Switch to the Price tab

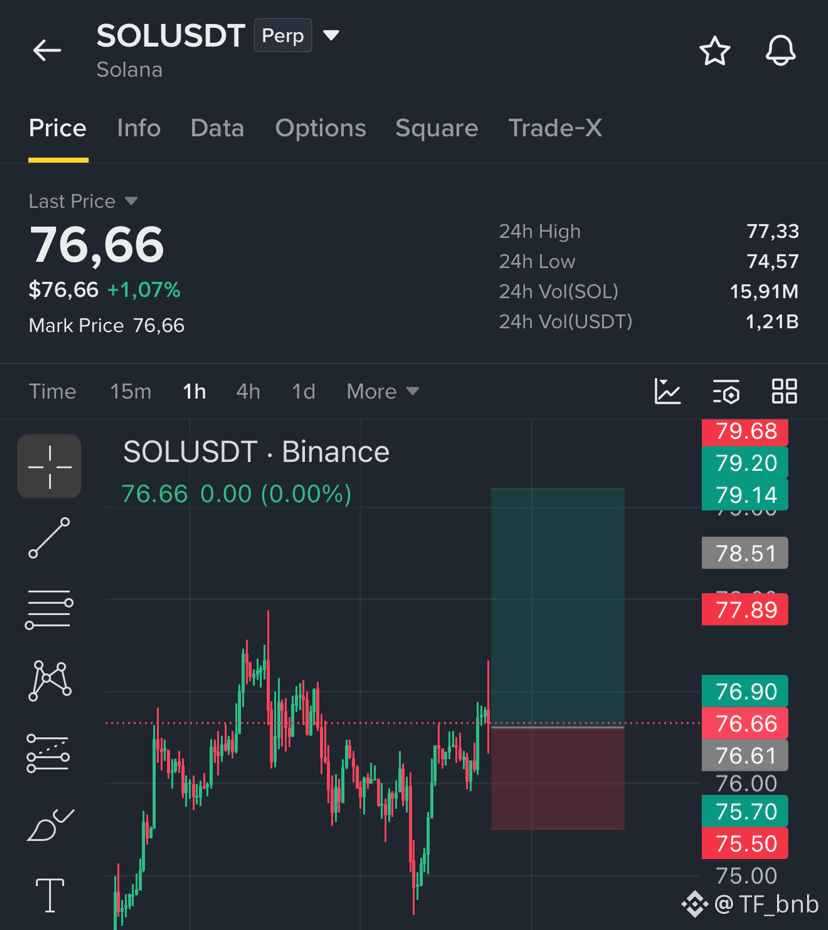click(58, 128)
